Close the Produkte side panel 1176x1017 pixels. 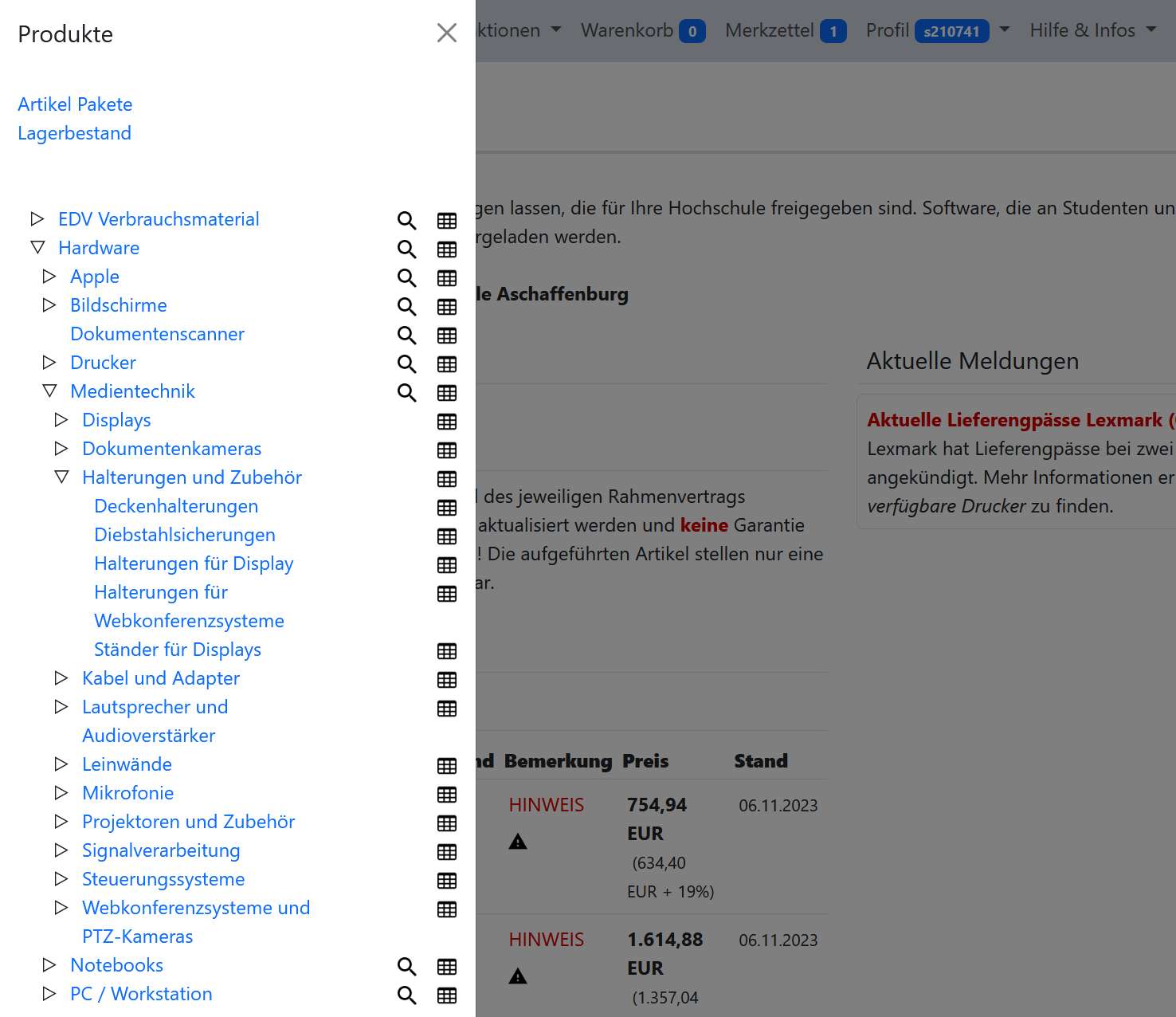[x=447, y=33]
